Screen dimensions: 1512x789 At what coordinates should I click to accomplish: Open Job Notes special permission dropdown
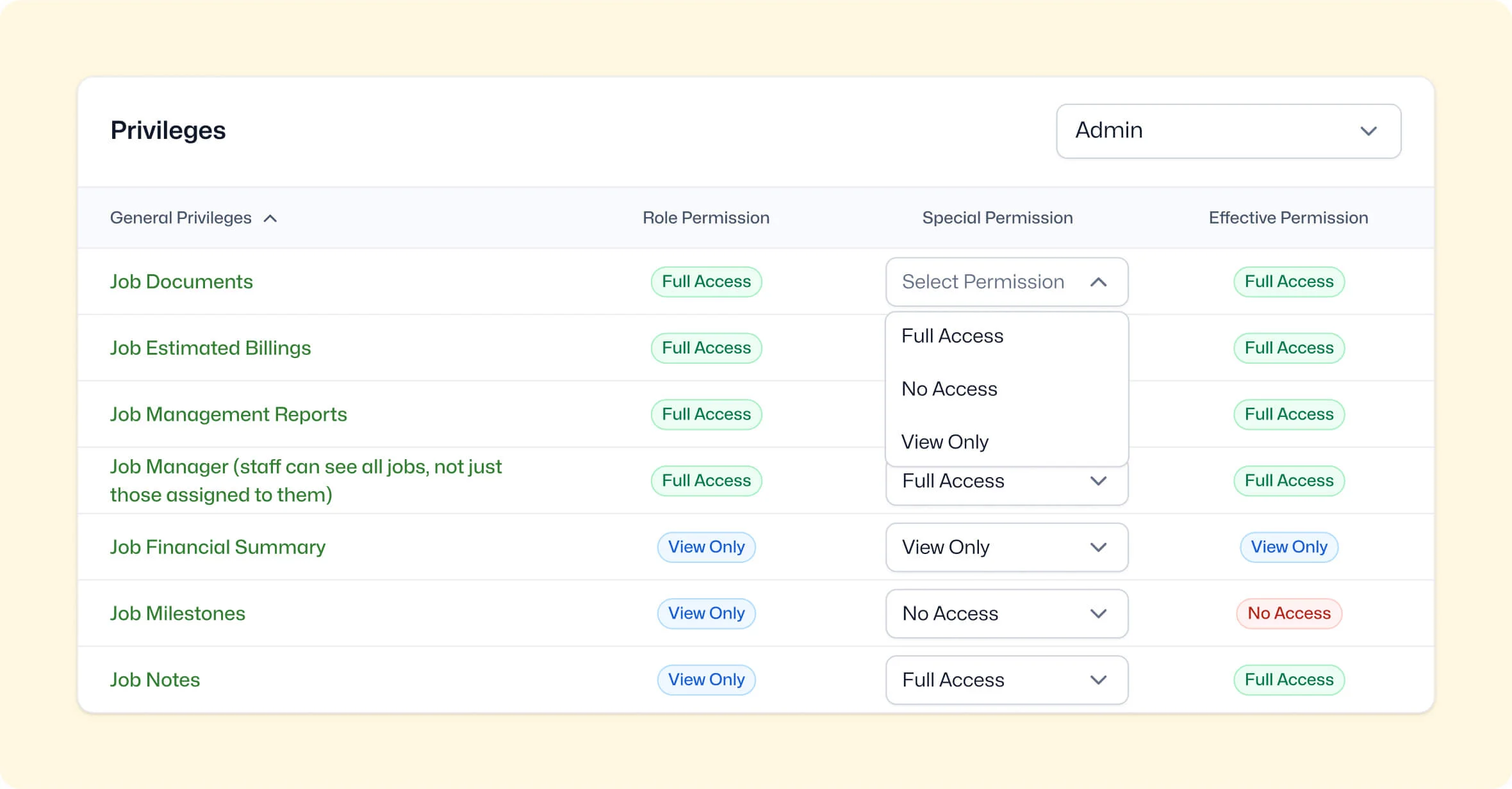click(x=1007, y=679)
